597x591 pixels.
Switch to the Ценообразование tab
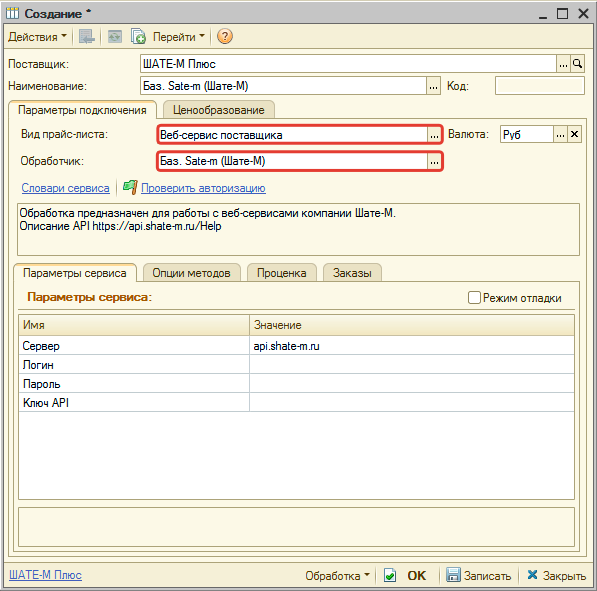tap(219, 110)
